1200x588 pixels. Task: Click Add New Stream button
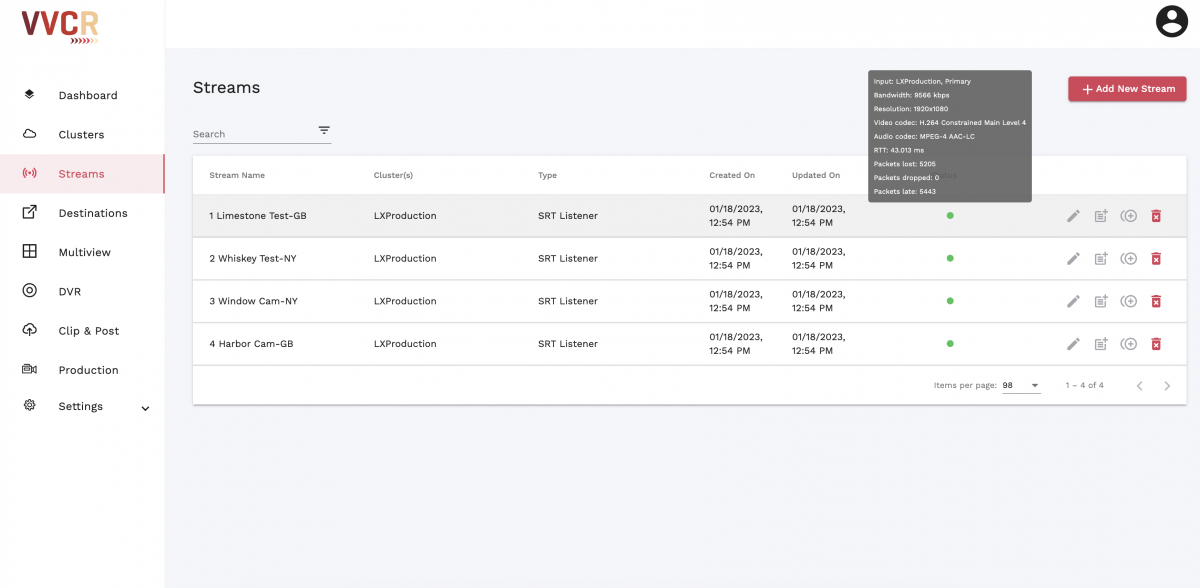pyautogui.click(x=1127, y=89)
